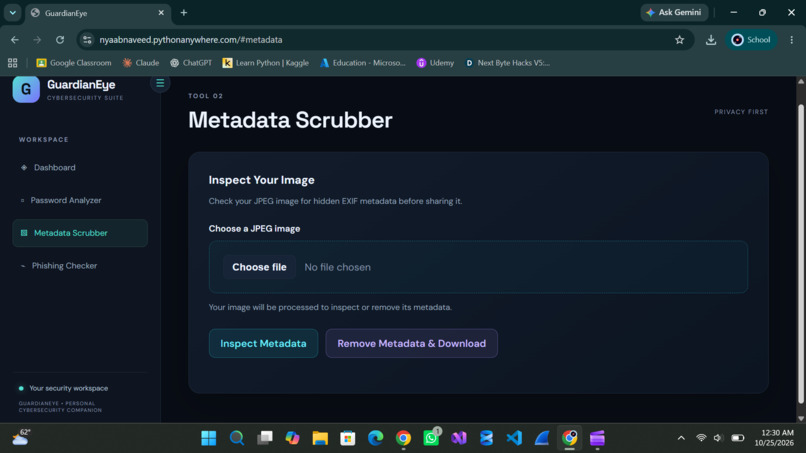The height and width of the screenshot is (453, 806).
Task: Select the GuardianEye browser tab
Action: tap(97, 13)
